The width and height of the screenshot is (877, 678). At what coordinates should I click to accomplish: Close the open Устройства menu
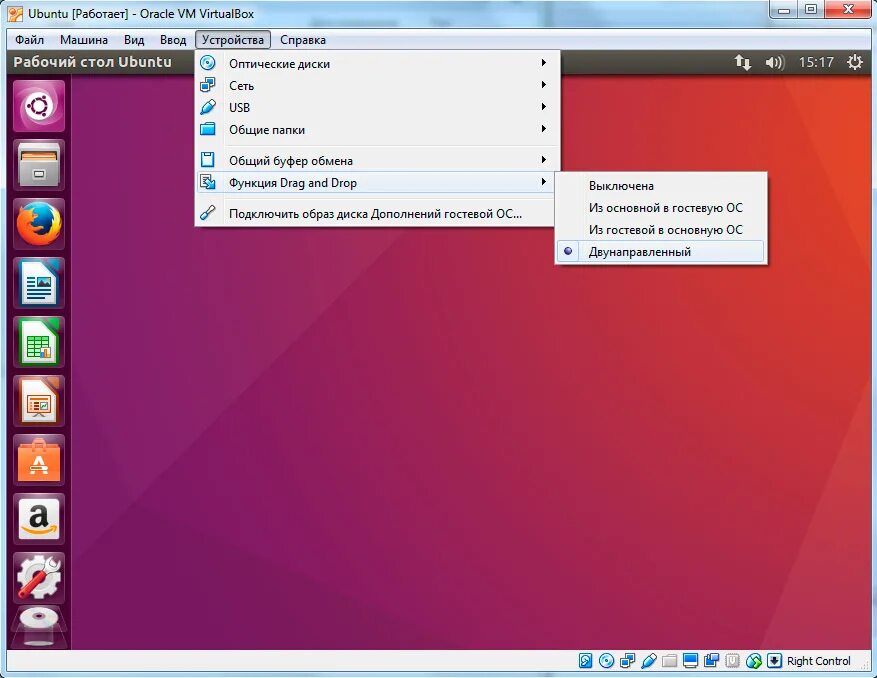click(x=233, y=40)
